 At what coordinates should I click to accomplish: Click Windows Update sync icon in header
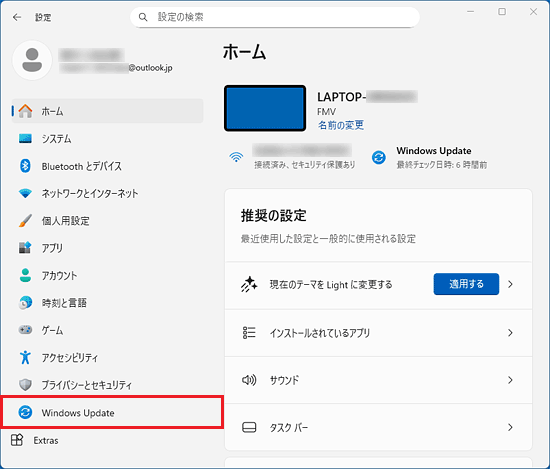tap(379, 158)
